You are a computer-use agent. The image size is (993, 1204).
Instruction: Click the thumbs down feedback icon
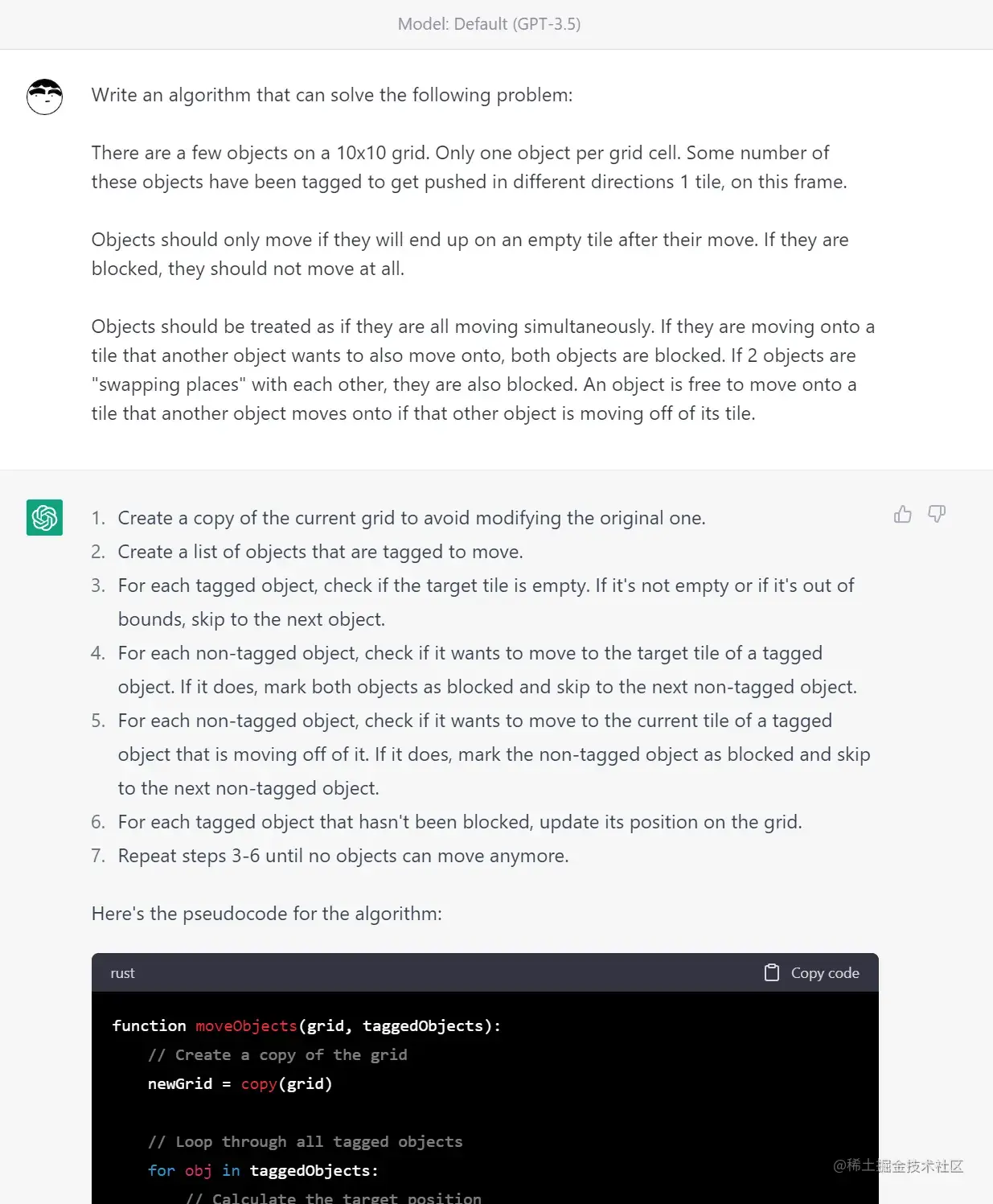(x=937, y=515)
